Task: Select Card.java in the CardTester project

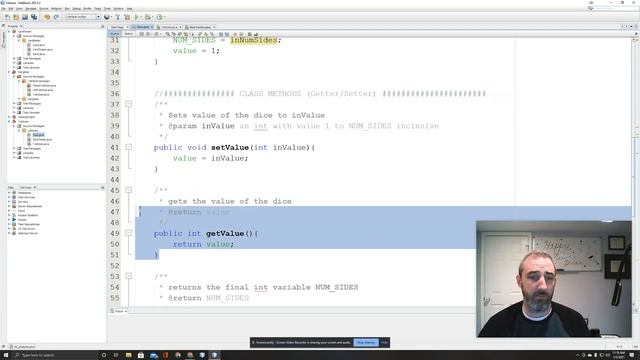Action: coord(39,45)
